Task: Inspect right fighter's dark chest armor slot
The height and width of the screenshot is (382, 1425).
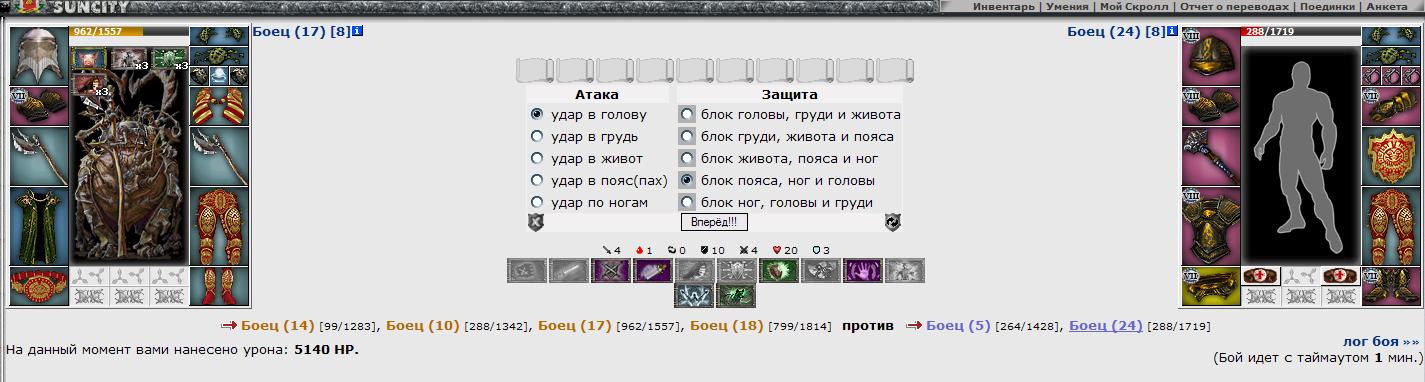Action: pos(1211,226)
